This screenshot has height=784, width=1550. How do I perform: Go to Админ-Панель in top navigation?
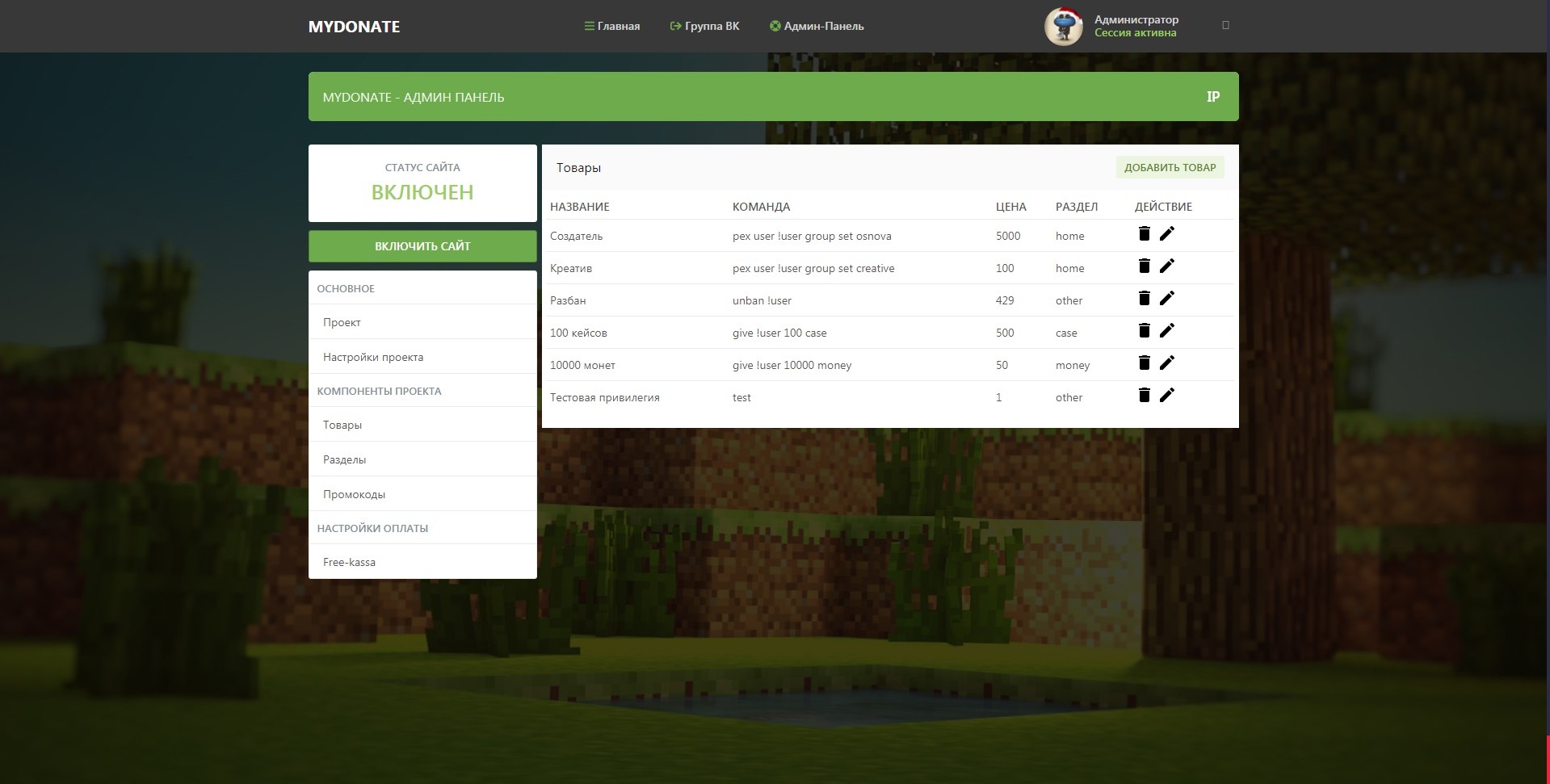click(817, 26)
